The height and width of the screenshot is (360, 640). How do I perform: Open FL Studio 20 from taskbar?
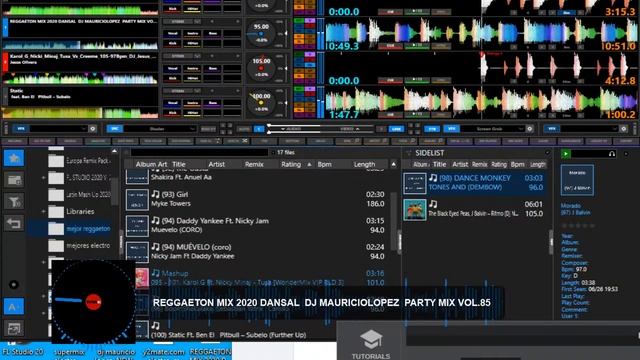click(x=23, y=352)
